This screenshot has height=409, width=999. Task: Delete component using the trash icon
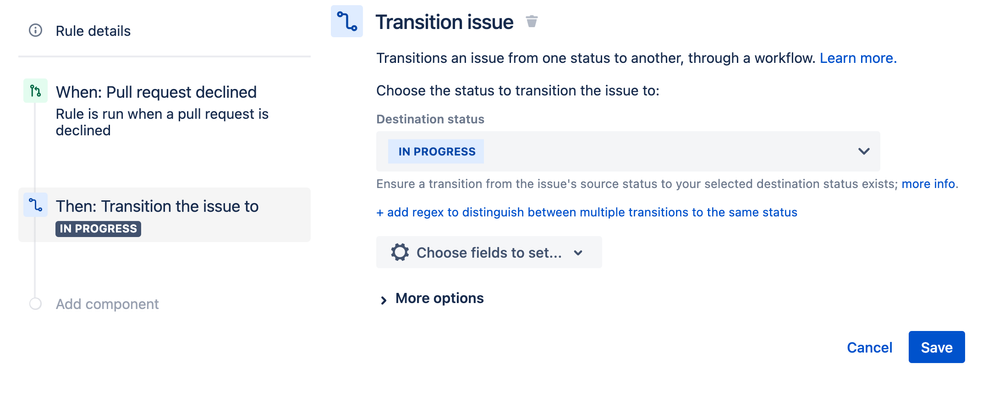[531, 22]
